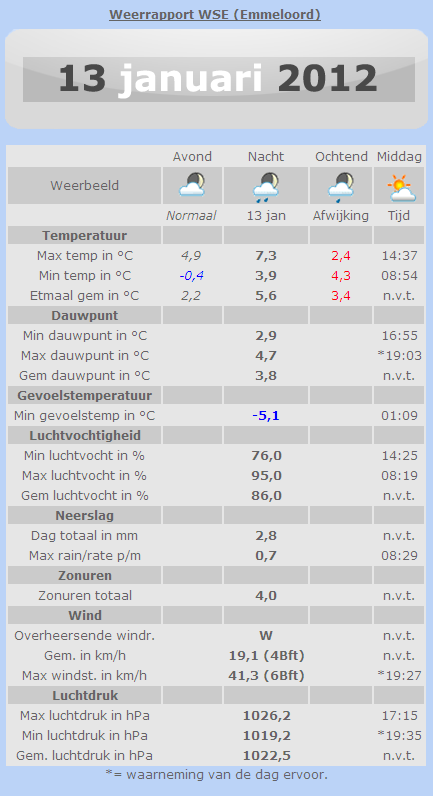Click the Luchtdruk section header
This screenshot has height=796, width=433.
(84, 695)
